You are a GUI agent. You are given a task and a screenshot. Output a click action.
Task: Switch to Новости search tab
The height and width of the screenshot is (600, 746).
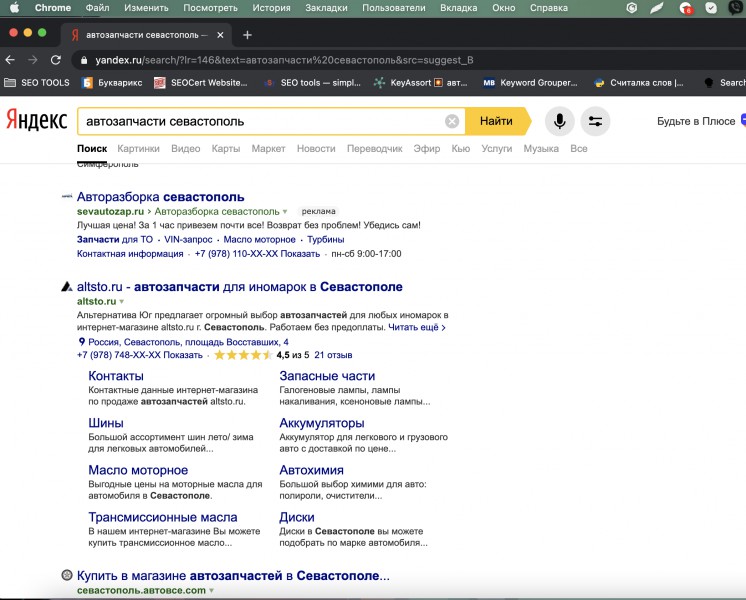[316, 148]
